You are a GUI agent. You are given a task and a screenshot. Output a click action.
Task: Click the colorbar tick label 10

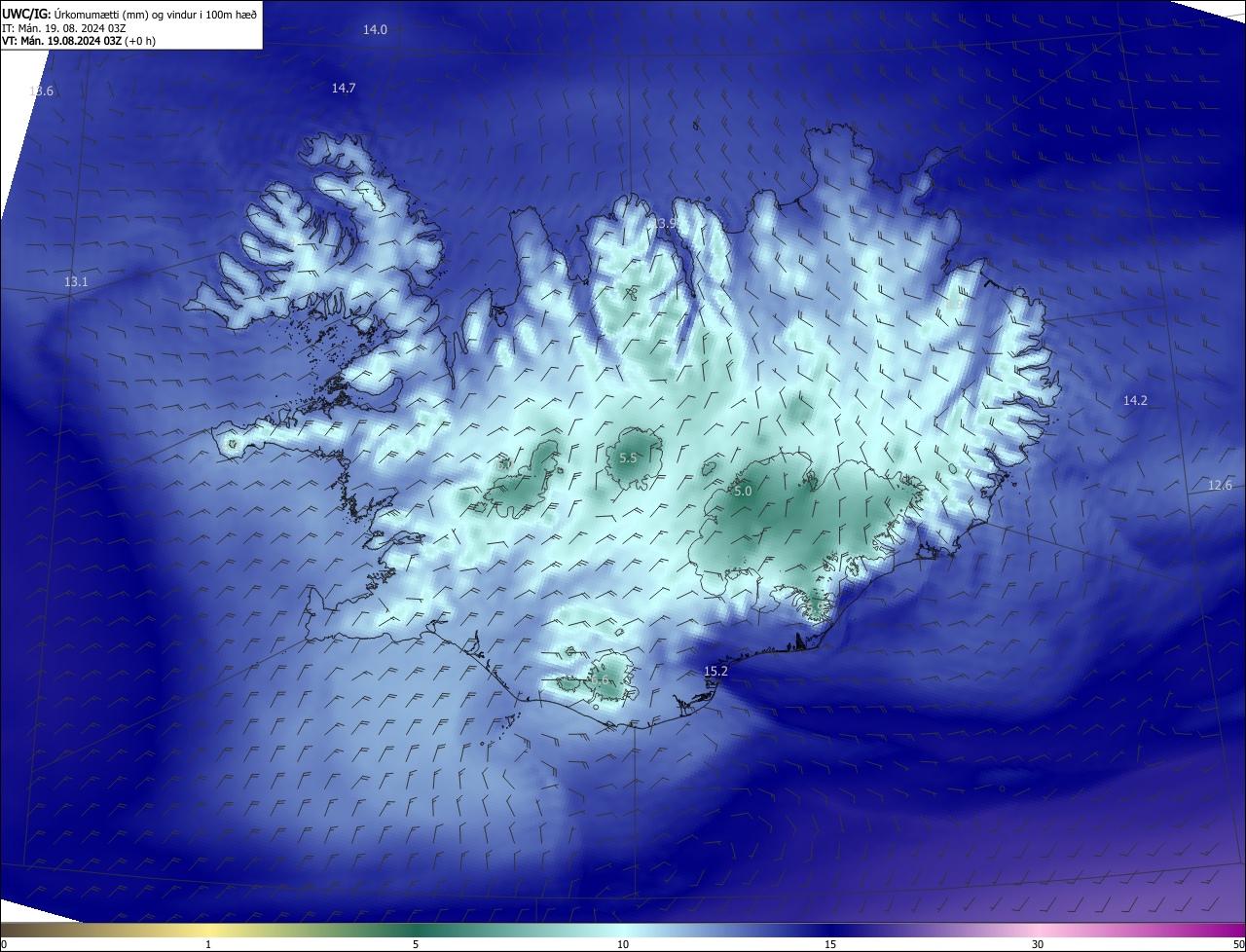(x=623, y=944)
